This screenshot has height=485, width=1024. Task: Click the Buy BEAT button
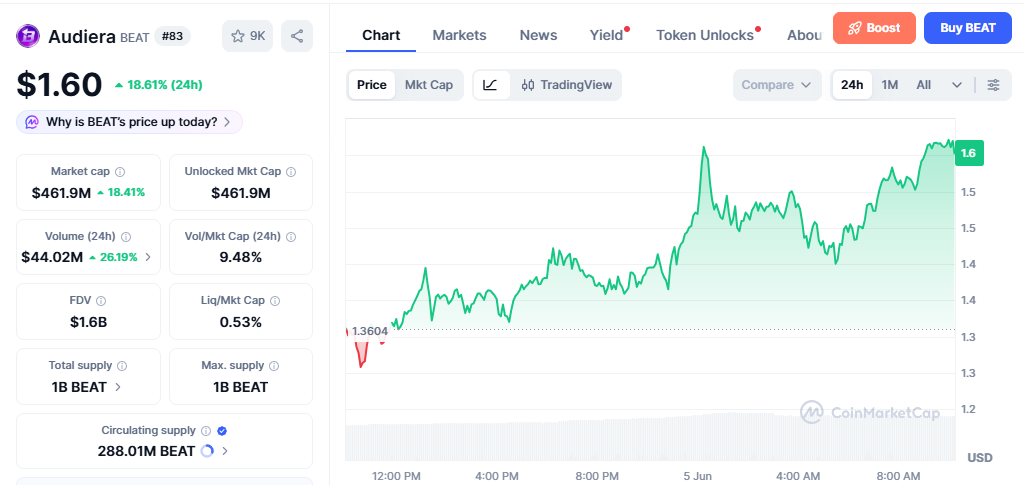pos(968,28)
